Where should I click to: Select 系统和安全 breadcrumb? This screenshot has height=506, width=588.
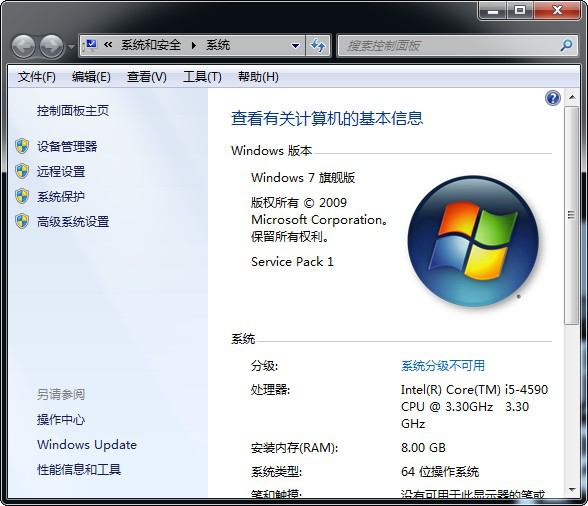[x=151, y=45]
